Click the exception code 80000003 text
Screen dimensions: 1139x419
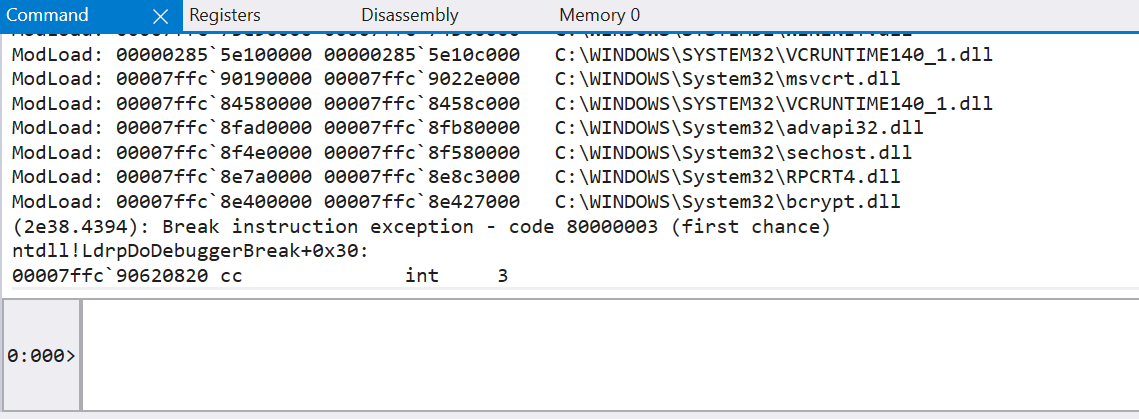coord(612,227)
